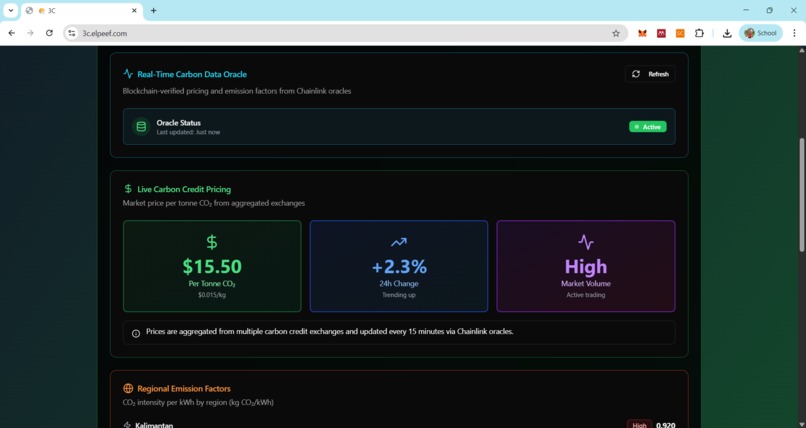Click the 0.920 value for Kalimantan
Viewport: 806px width, 428px height.
click(666, 425)
